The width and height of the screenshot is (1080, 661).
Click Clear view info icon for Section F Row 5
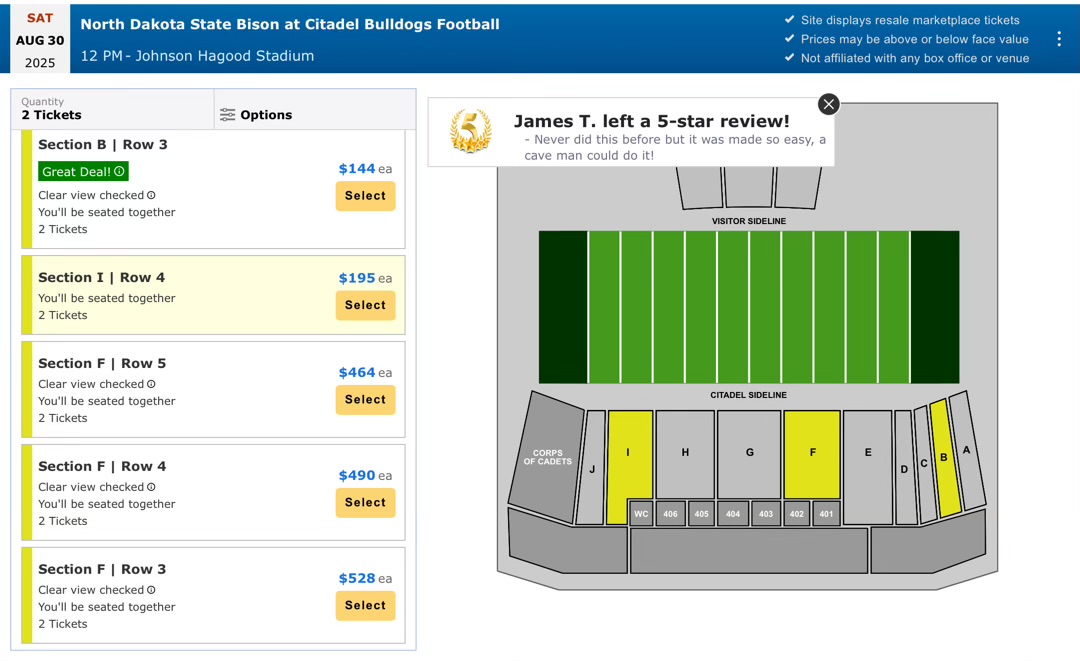[152, 384]
